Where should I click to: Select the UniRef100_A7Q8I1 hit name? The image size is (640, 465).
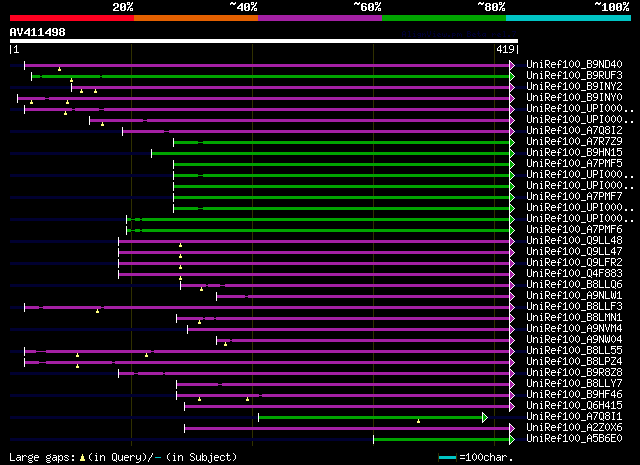pos(574,417)
